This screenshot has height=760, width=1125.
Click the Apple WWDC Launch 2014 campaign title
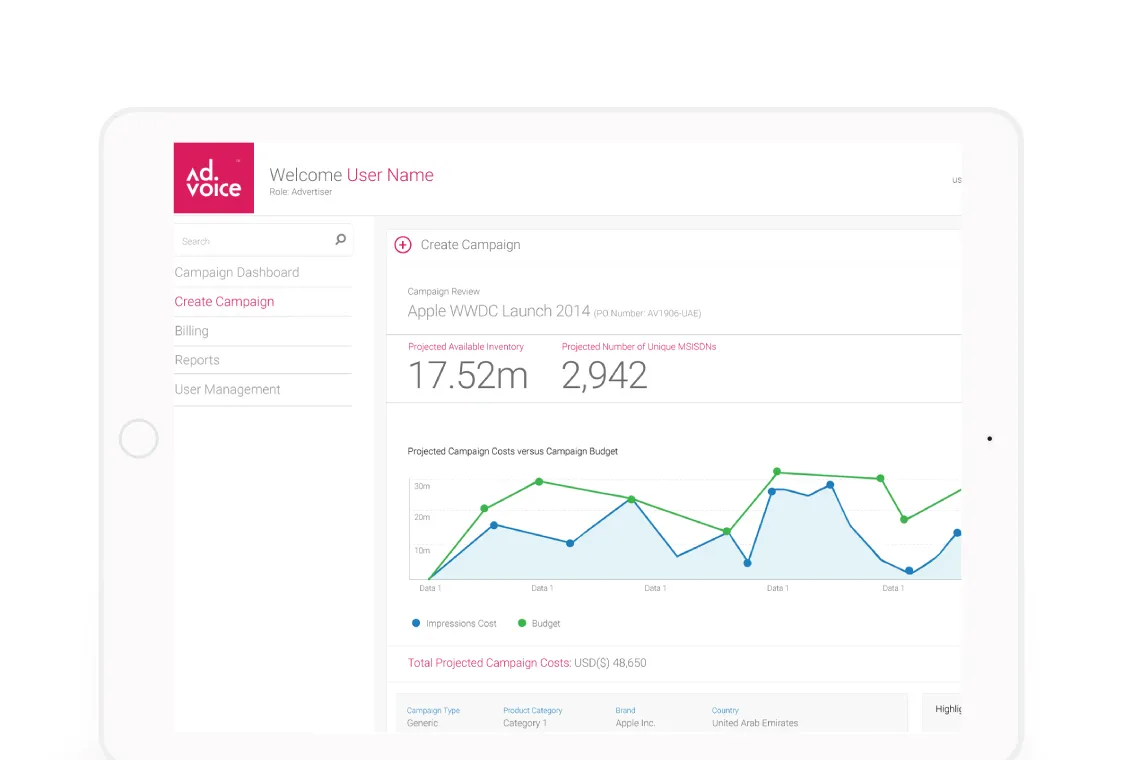(x=499, y=311)
